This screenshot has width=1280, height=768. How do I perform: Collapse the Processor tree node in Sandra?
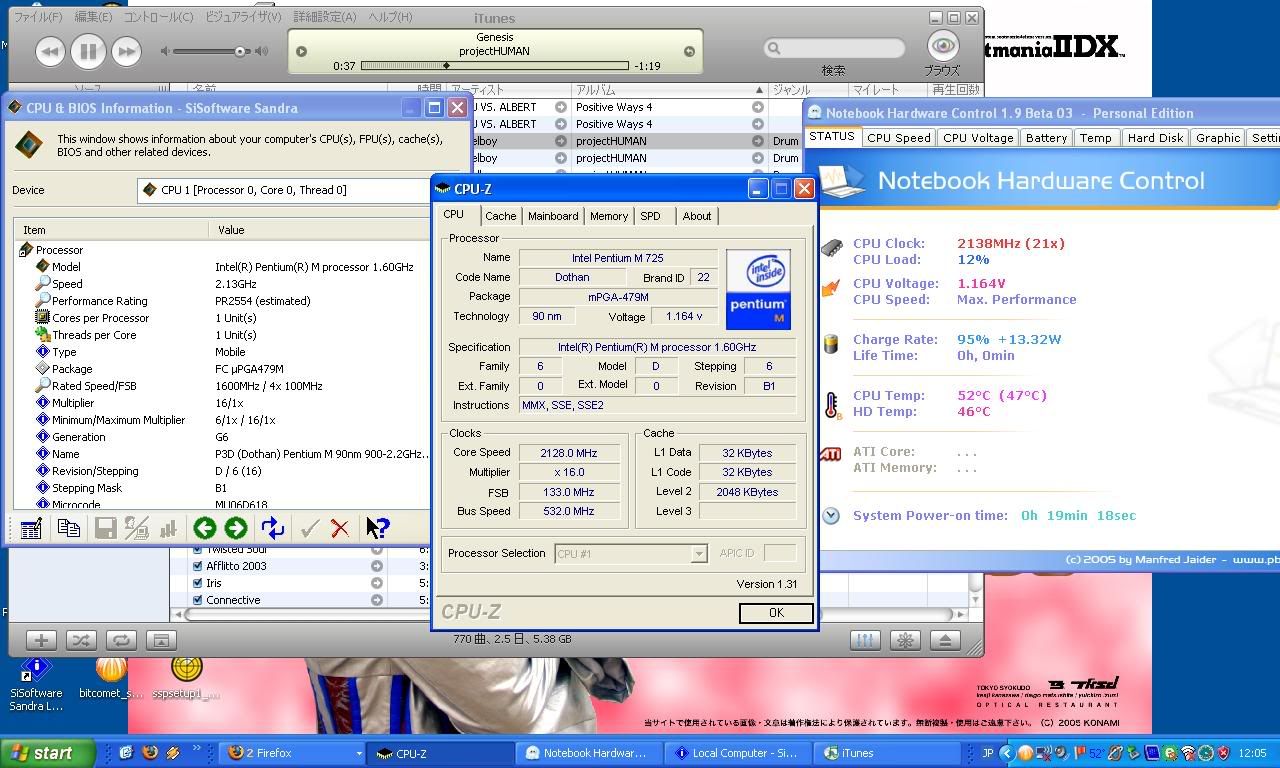pos(26,250)
